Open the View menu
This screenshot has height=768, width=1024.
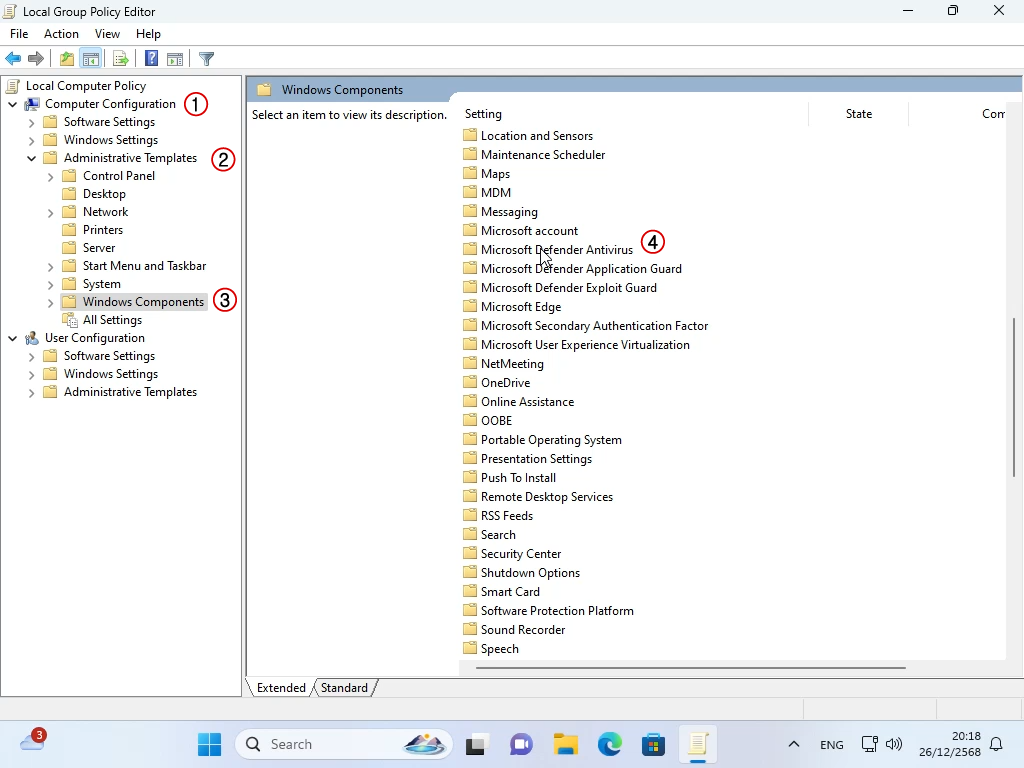pos(107,34)
